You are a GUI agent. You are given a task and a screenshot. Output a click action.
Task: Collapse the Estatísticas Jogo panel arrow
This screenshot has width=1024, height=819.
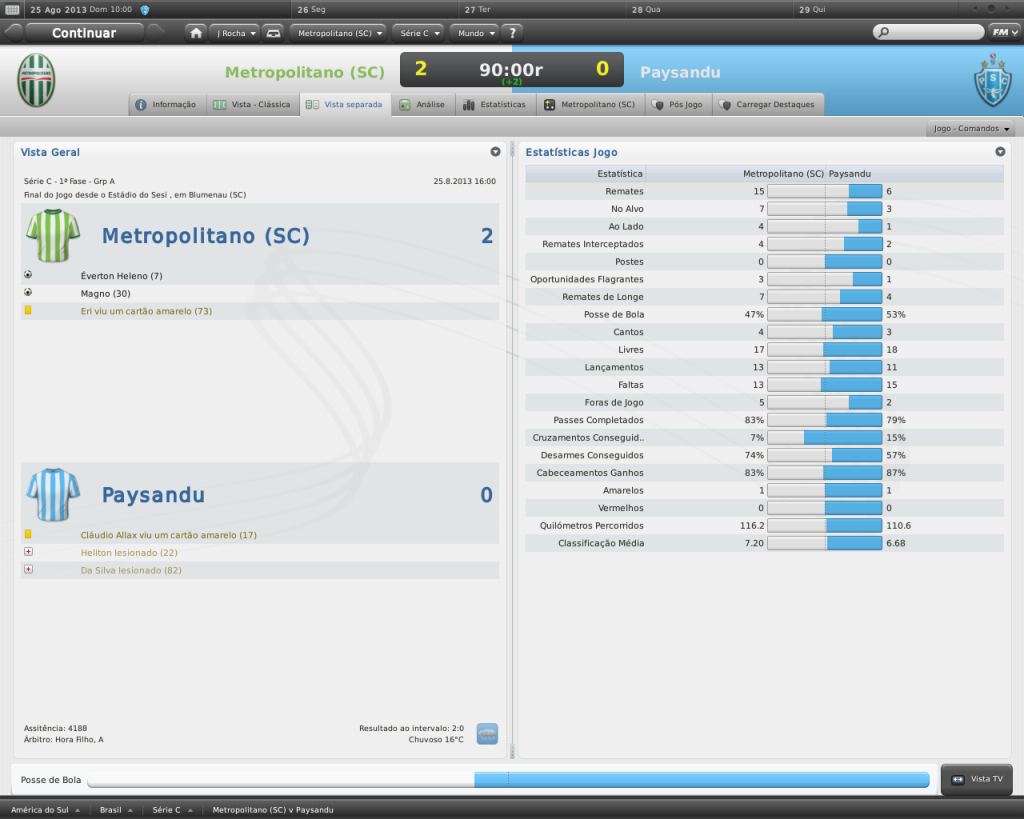coord(1000,152)
